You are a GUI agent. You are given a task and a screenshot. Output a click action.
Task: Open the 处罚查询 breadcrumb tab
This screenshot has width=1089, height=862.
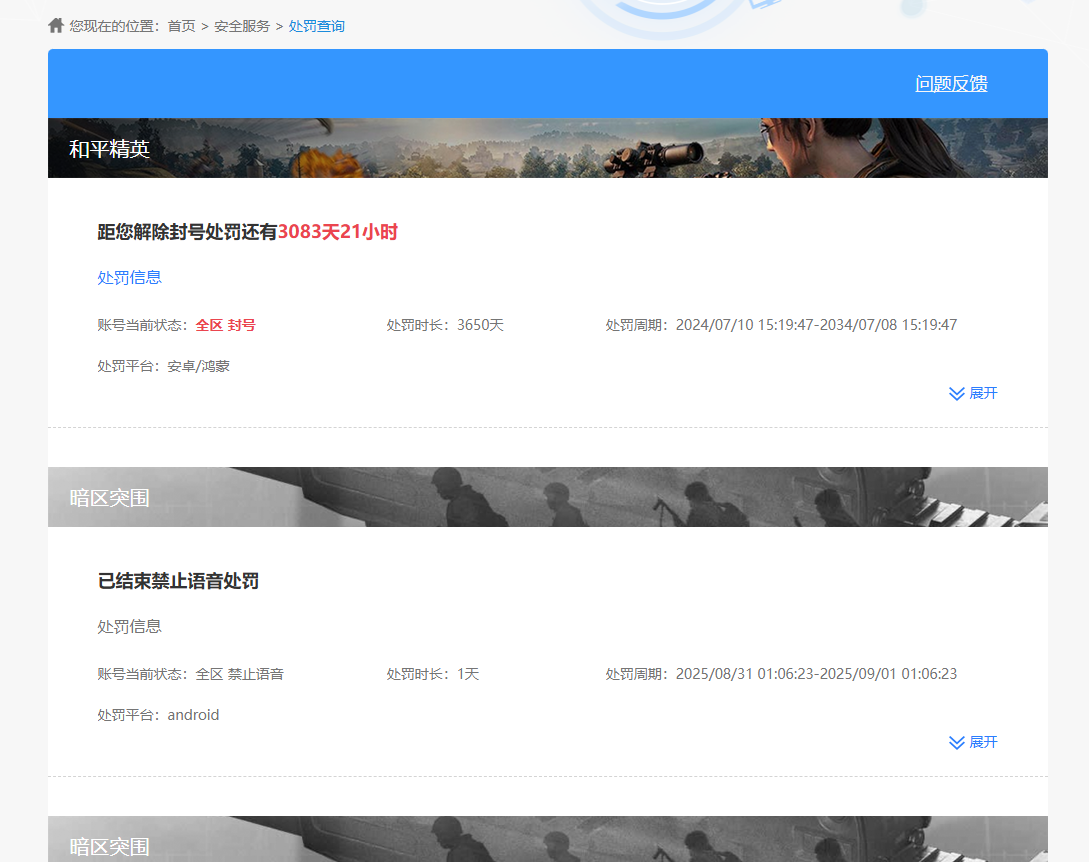(x=317, y=25)
